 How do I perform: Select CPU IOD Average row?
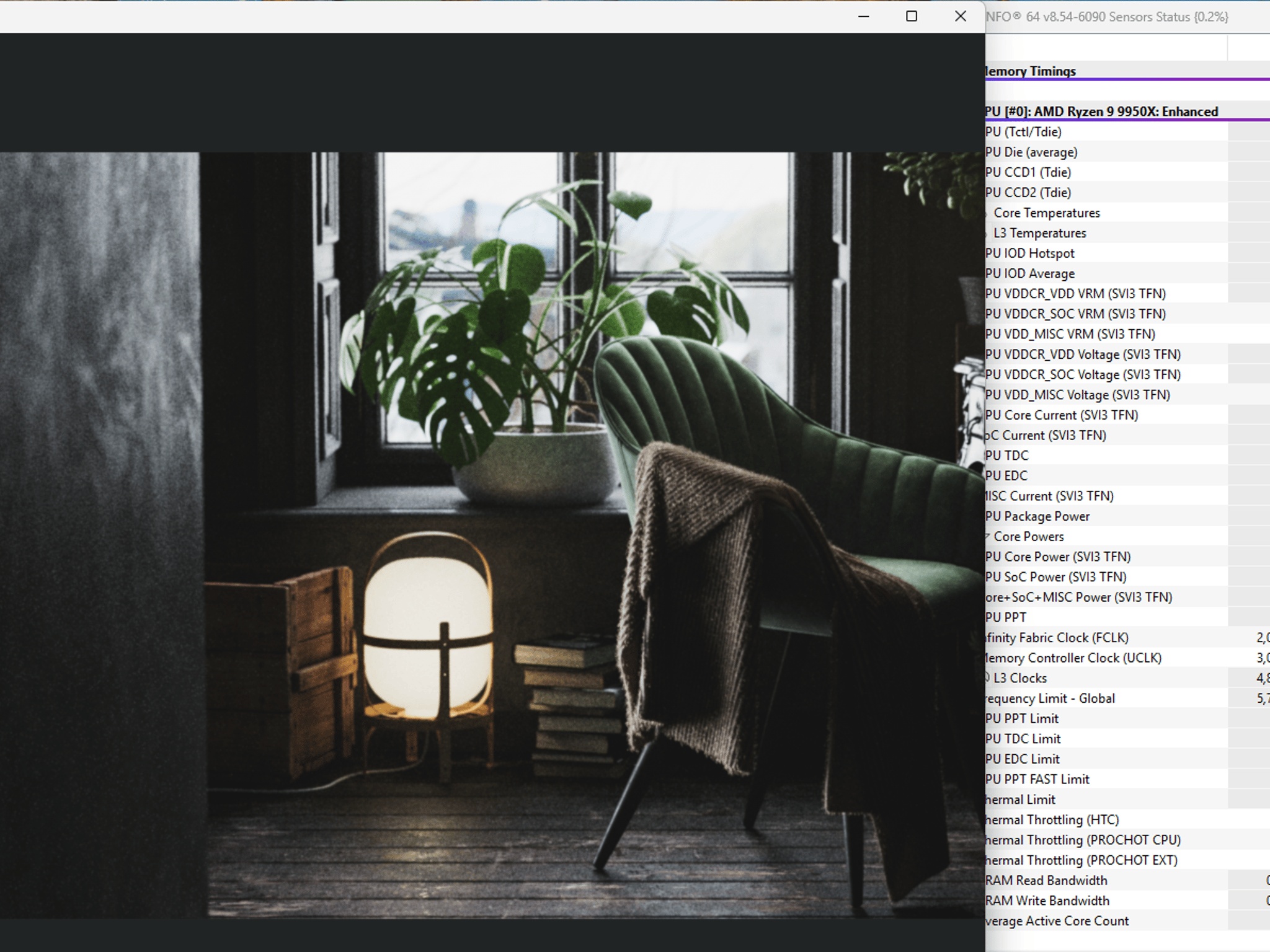[1127, 274]
